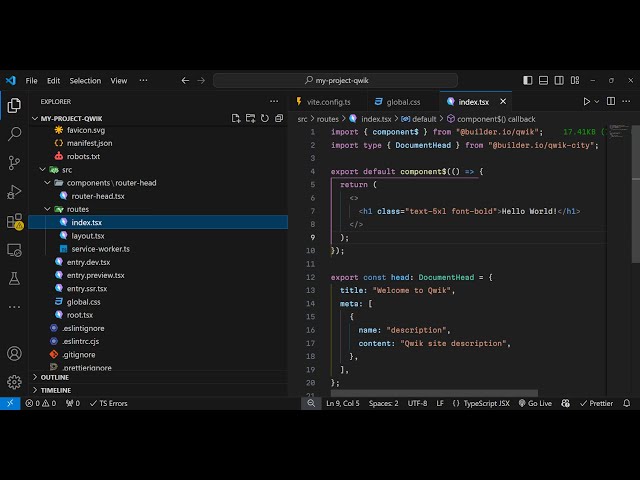The image size is (640, 480).
Task: Open the Testing flask icon view
Action: (x=14, y=278)
